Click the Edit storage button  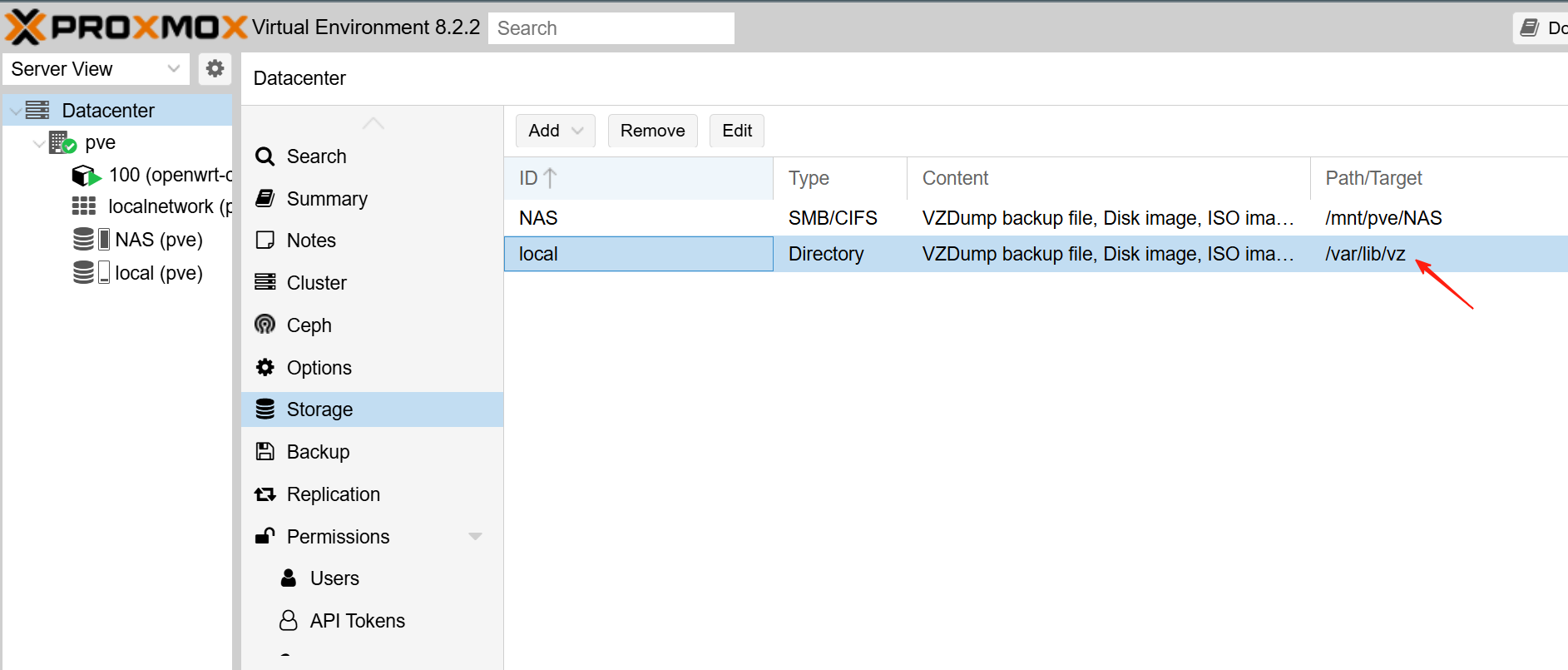(736, 131)
